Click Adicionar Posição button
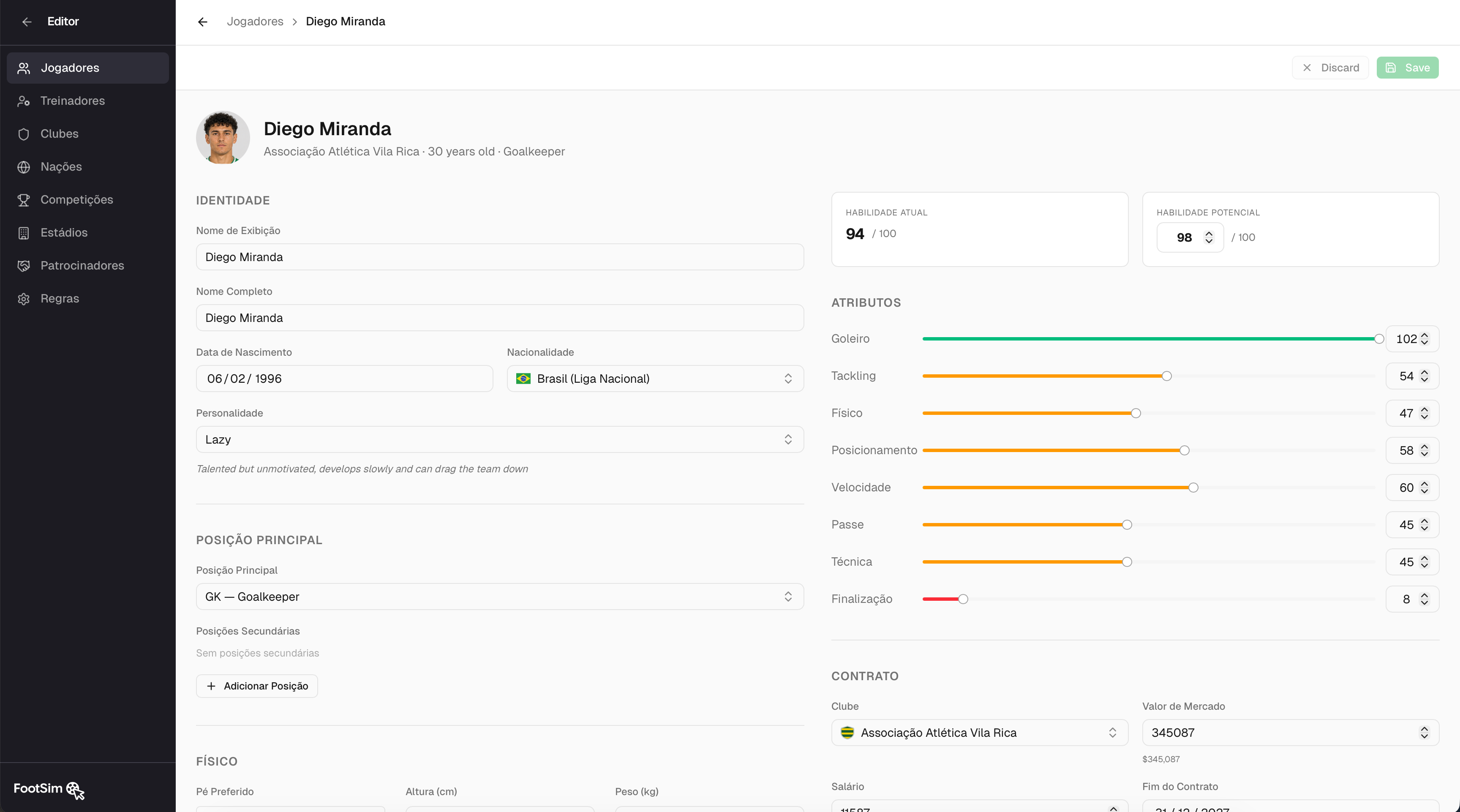This screenshot has height=812, width=1460. point(257,686)
